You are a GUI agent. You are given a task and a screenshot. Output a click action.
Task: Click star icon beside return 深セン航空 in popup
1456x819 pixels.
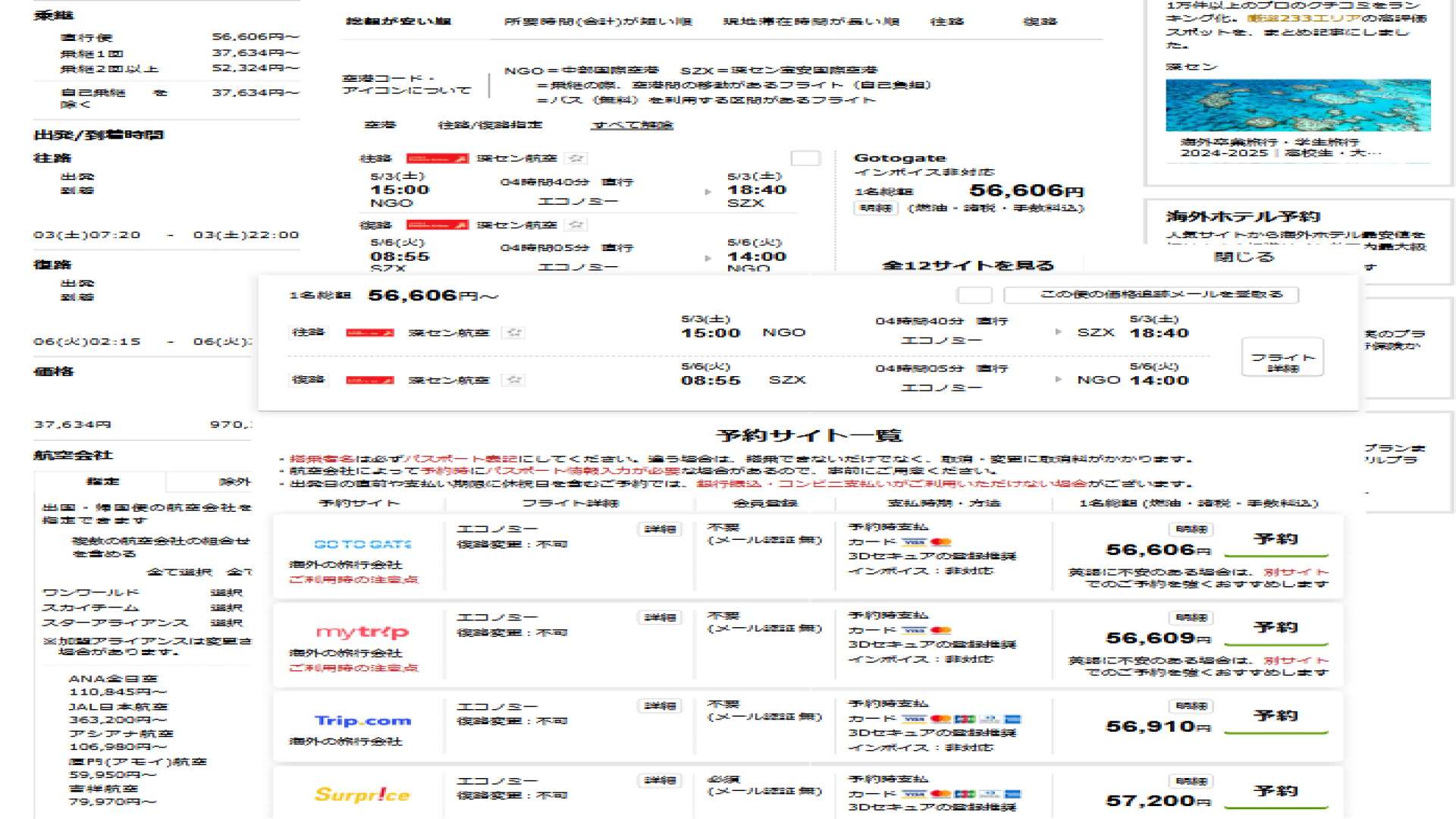click(x=514, y=380)
